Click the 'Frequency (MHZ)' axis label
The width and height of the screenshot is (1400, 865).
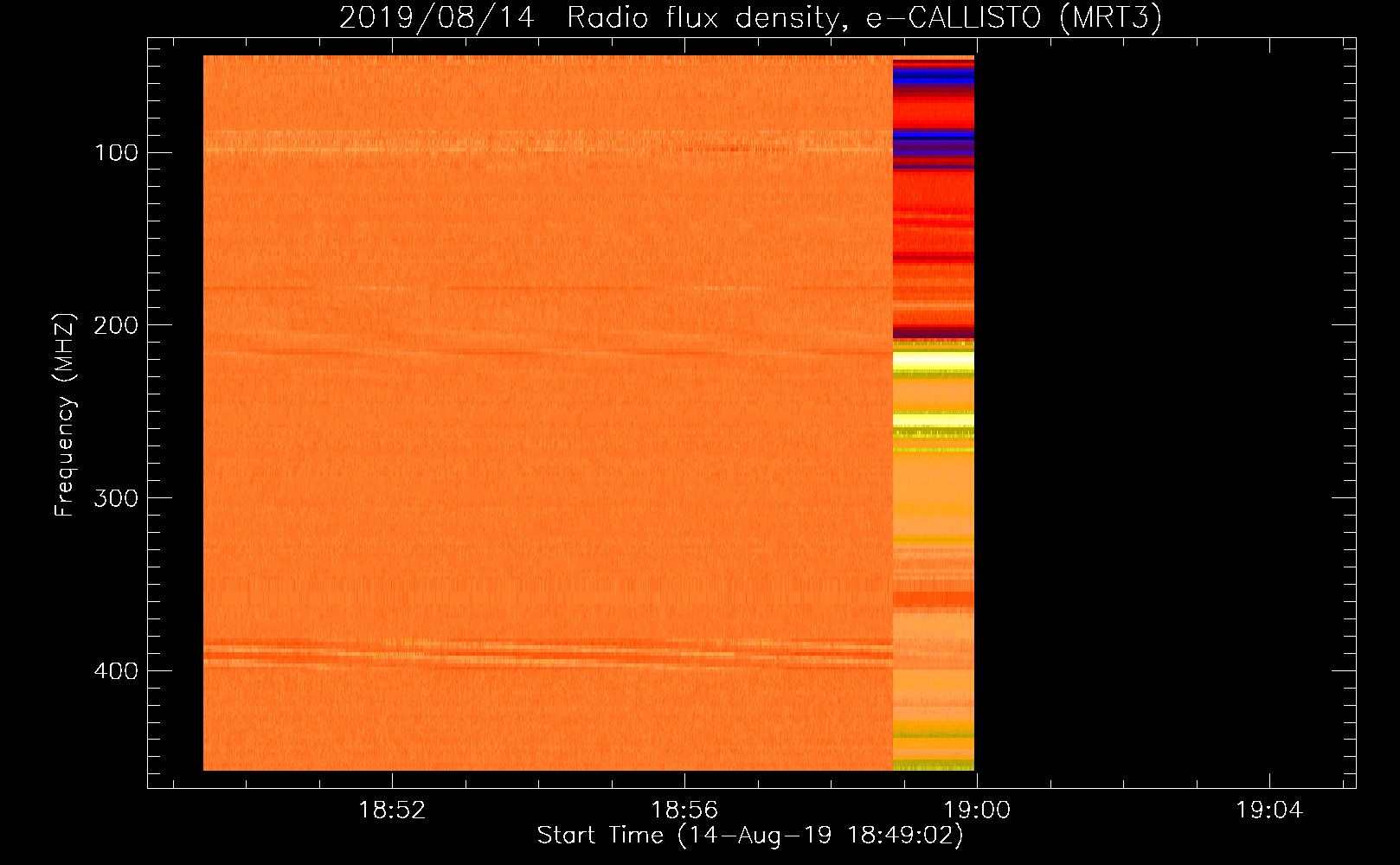point(65,415)
